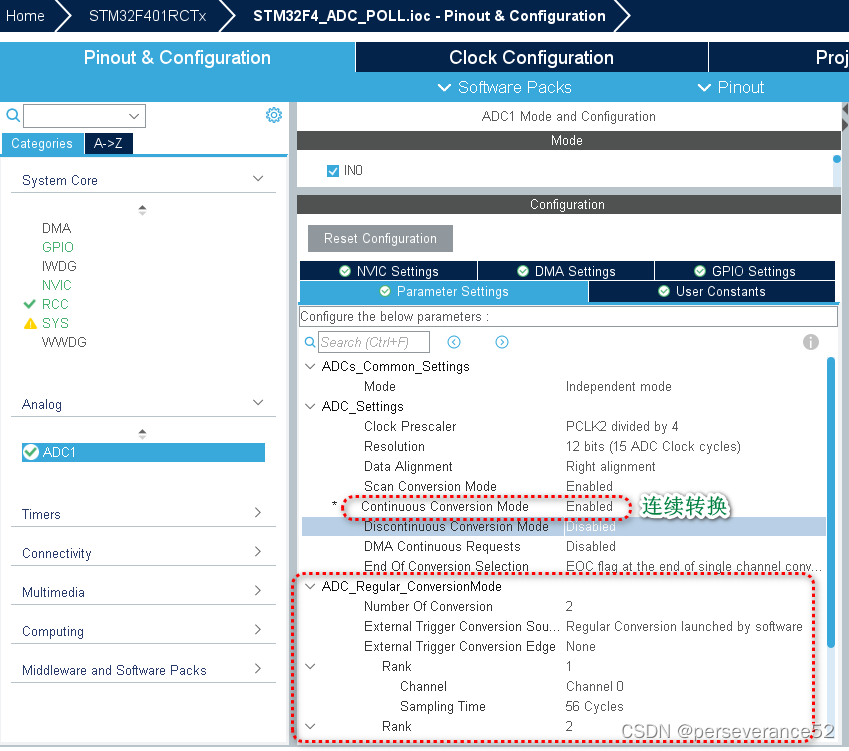Viewport: 849px width, 751px height.
Task: Click DMA Continuous Requests 'Disabled' value
Action: pyautogui.click(x=591, y=546)
